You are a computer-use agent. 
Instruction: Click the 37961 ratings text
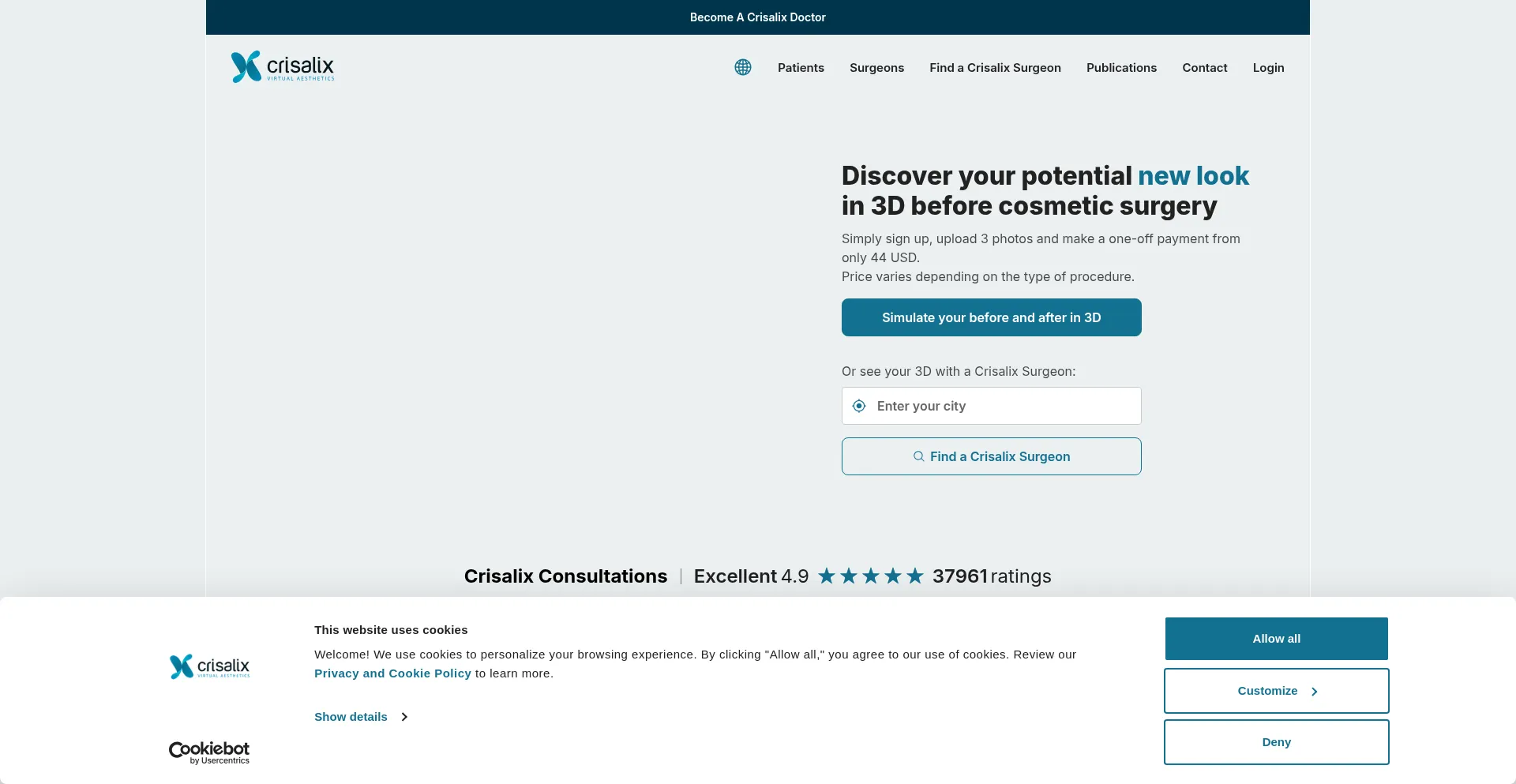coord(992,576)
